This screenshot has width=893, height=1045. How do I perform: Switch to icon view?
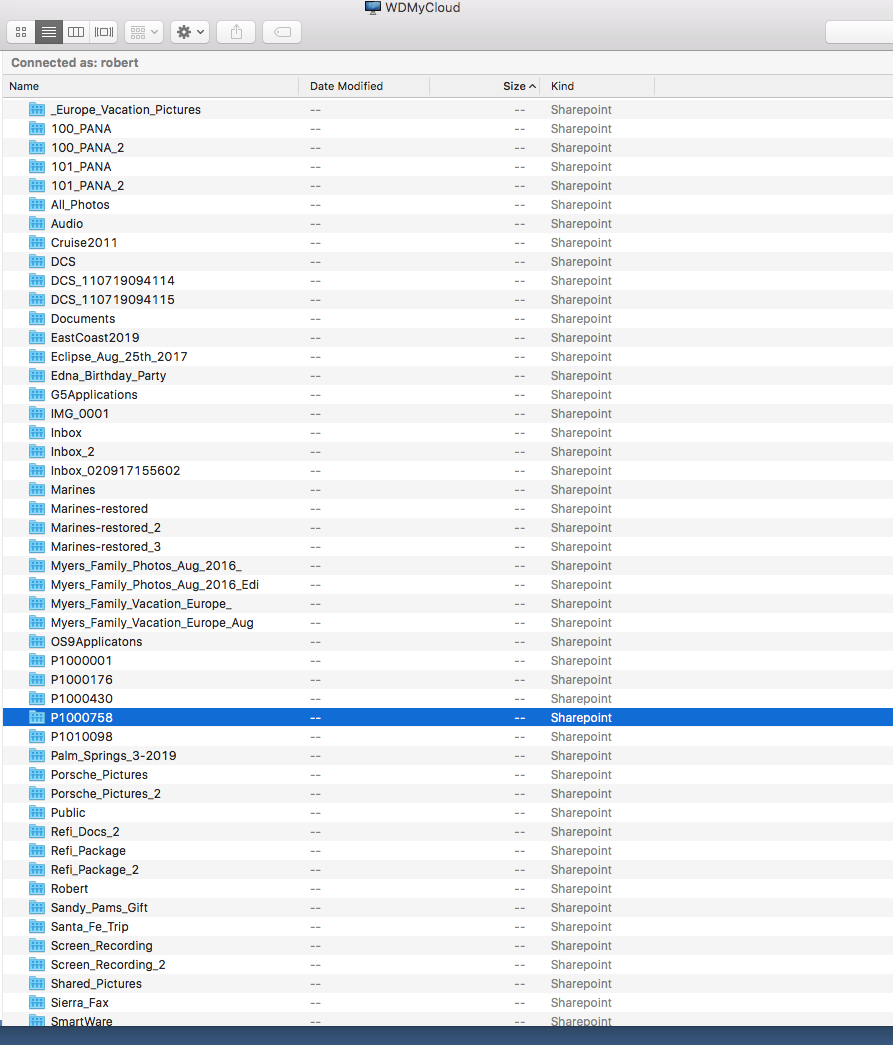[21, 32]
